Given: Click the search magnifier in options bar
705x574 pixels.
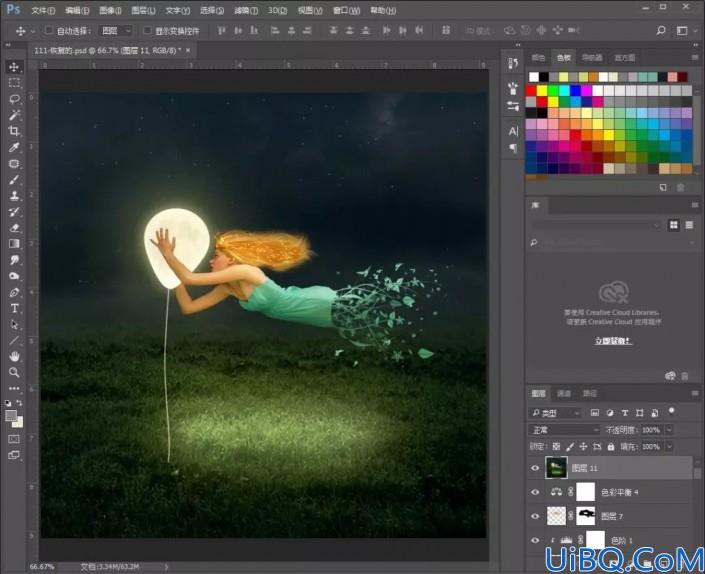Looking at the screenshot, I should 660,31.
